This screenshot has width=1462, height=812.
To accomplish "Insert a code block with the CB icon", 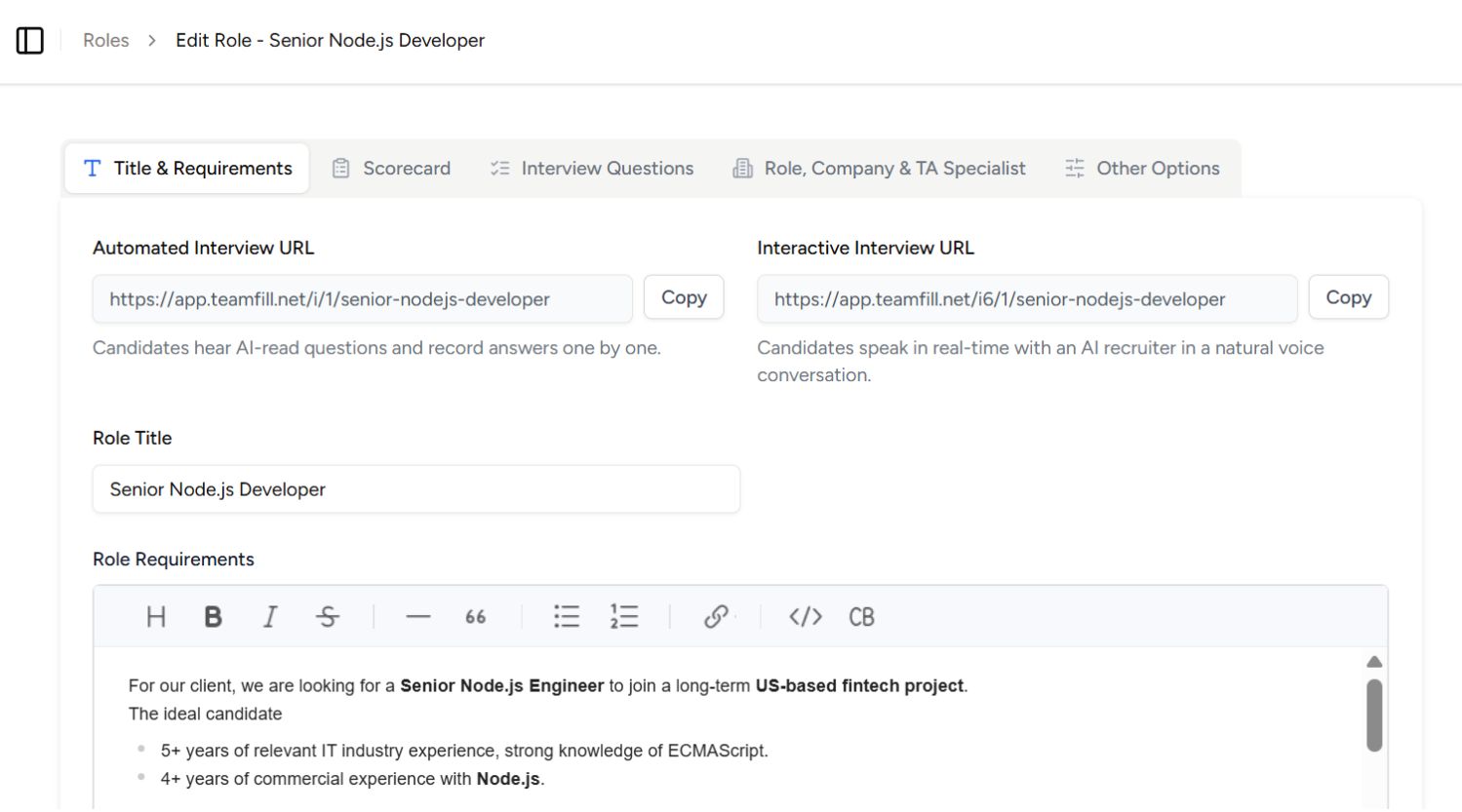I will [x=861, y=616].
